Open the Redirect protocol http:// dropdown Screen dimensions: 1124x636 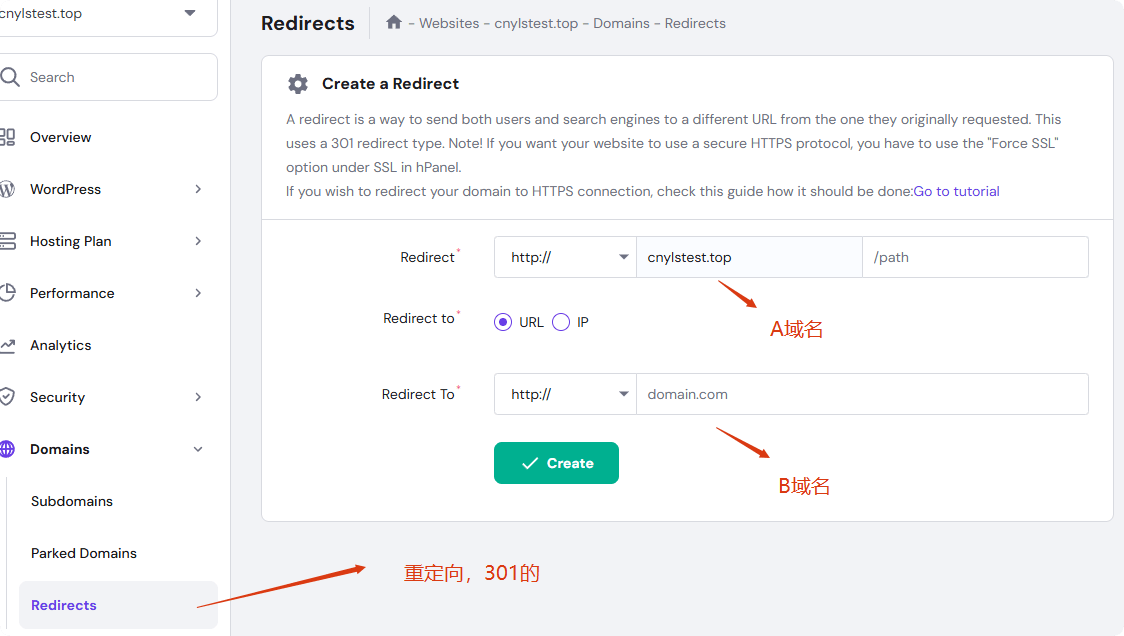[565, 257]
